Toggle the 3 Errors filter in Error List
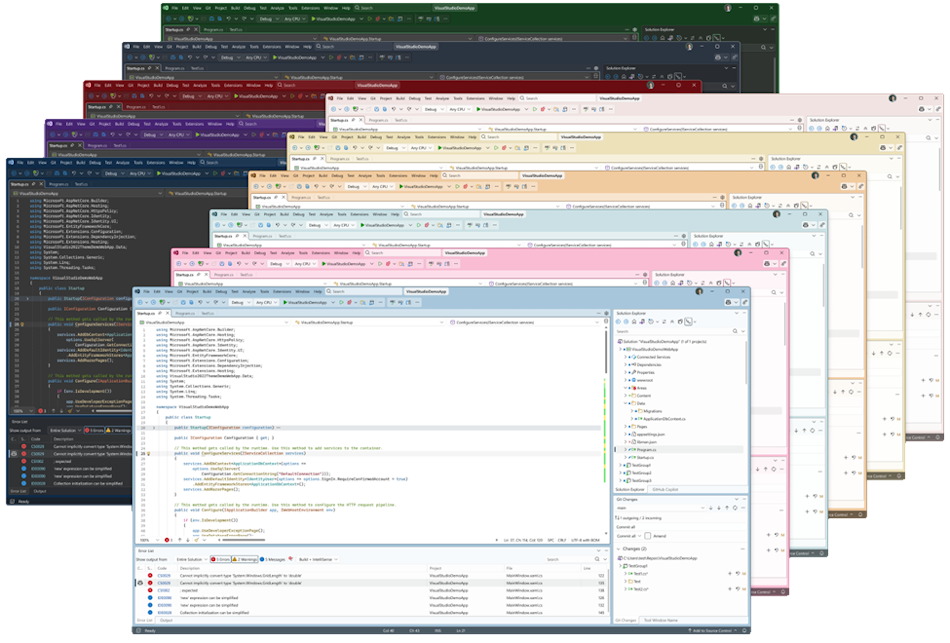Screen dimensions: 950x643 tap(222, 559)
